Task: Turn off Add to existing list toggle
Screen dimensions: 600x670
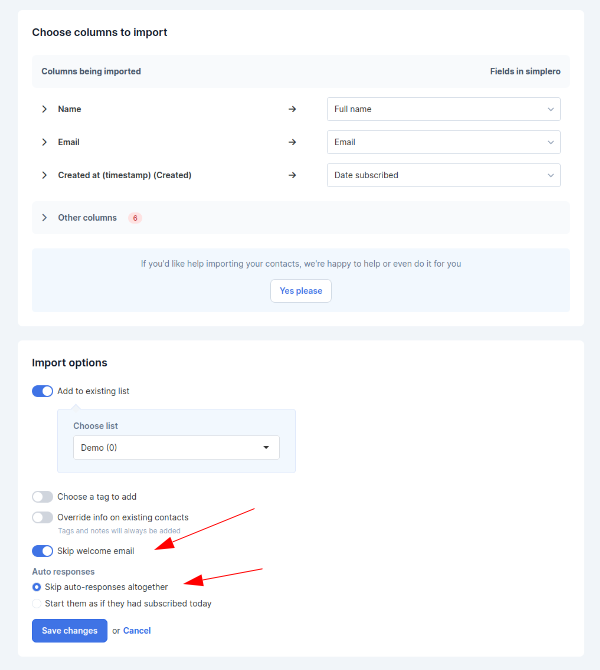Action: click(x=42, y=391)
